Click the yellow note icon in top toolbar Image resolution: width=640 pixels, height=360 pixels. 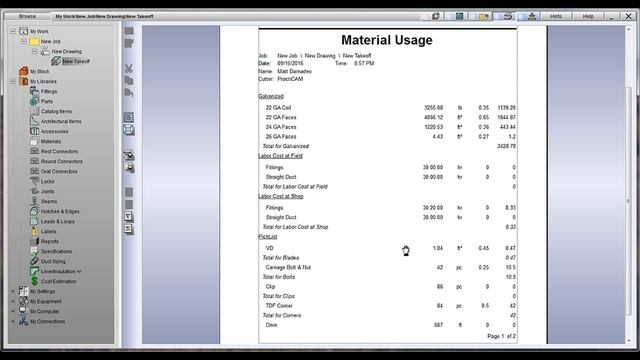(484, 16)
